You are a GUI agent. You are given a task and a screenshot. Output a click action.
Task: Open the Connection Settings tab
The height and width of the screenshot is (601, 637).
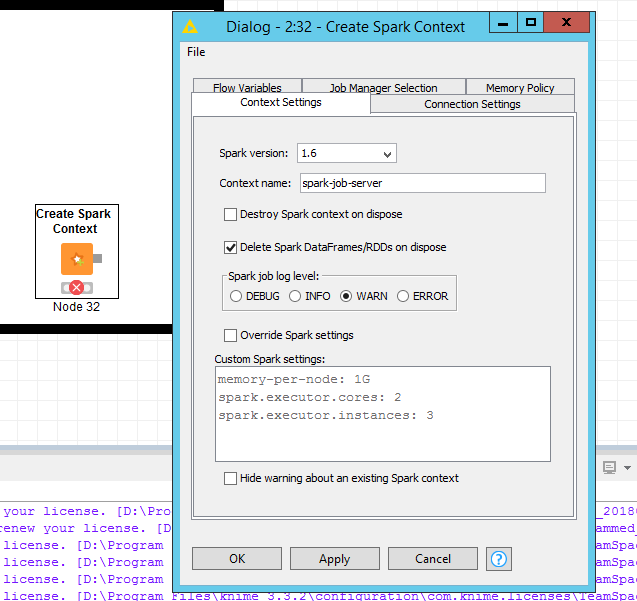click(x=472, y=104)
